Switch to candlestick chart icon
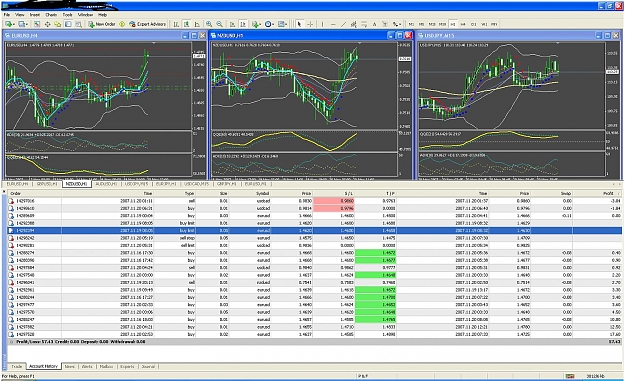 (x=186, y=24)
